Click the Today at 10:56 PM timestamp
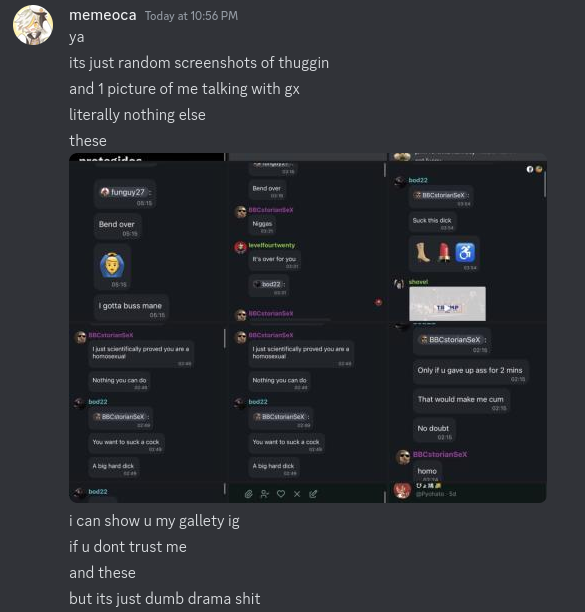Viewport: 585px width, 612px height. (x=191, y=16)
